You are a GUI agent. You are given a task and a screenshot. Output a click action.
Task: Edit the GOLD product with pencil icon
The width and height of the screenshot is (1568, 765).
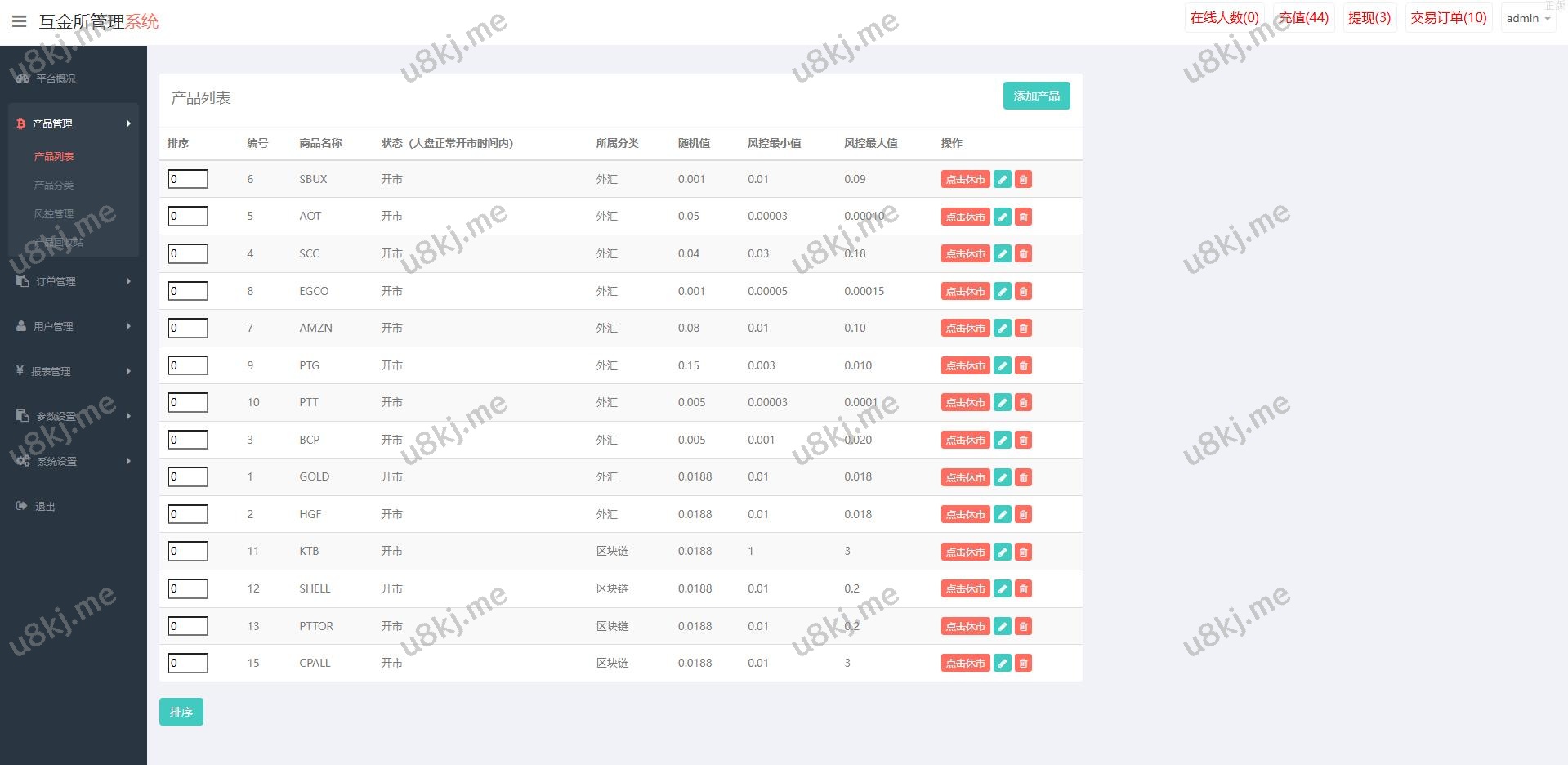pyautogui.click(x=1002, y=477)
